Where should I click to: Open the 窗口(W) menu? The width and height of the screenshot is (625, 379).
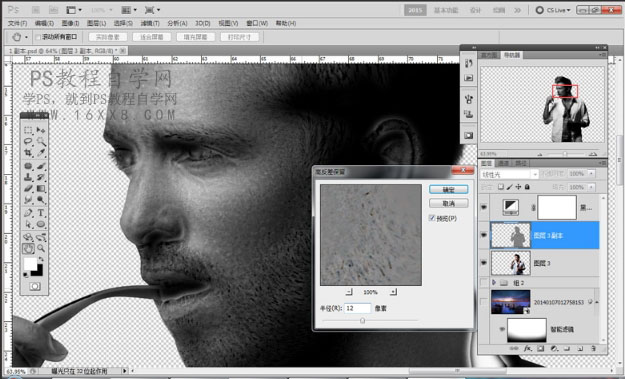pyautogui.click(x=257, y=24)
